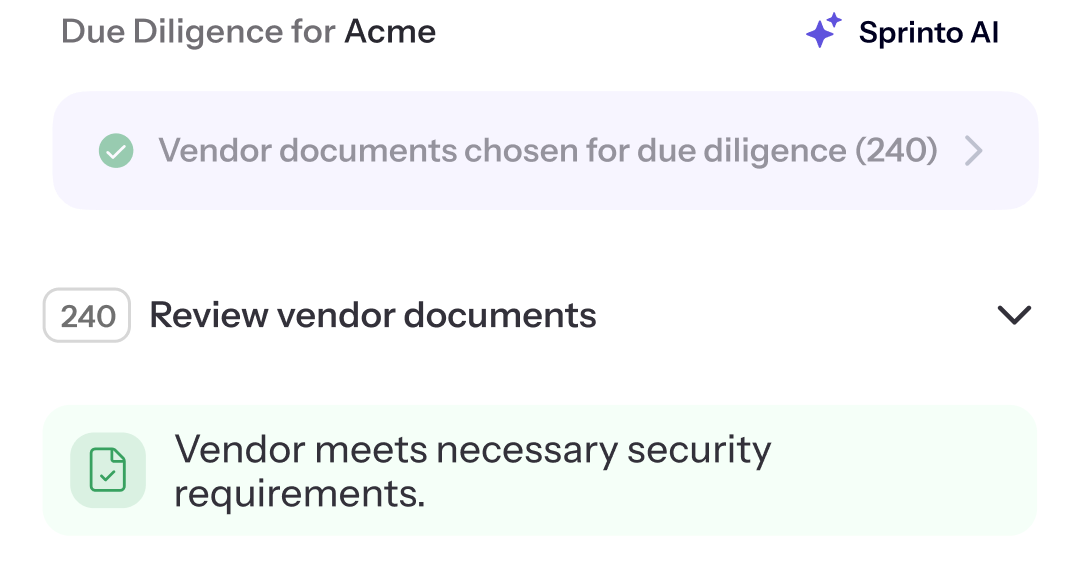Select the Sprinto AI label
1086x585 pixels.
point(929,31)
